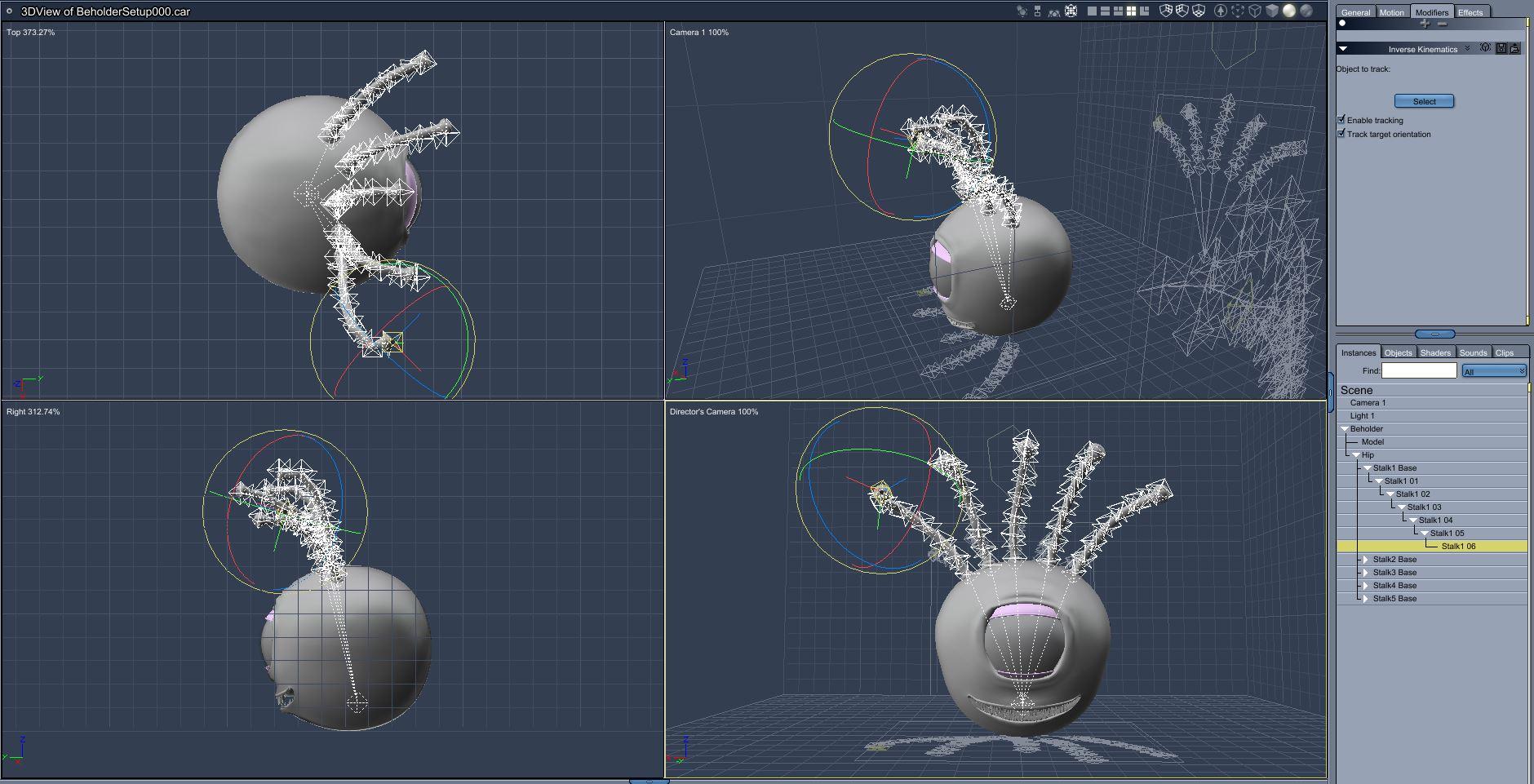Click the Camera 1 100% viewport label
1534x784 pixels.
(x=699, y=33)
